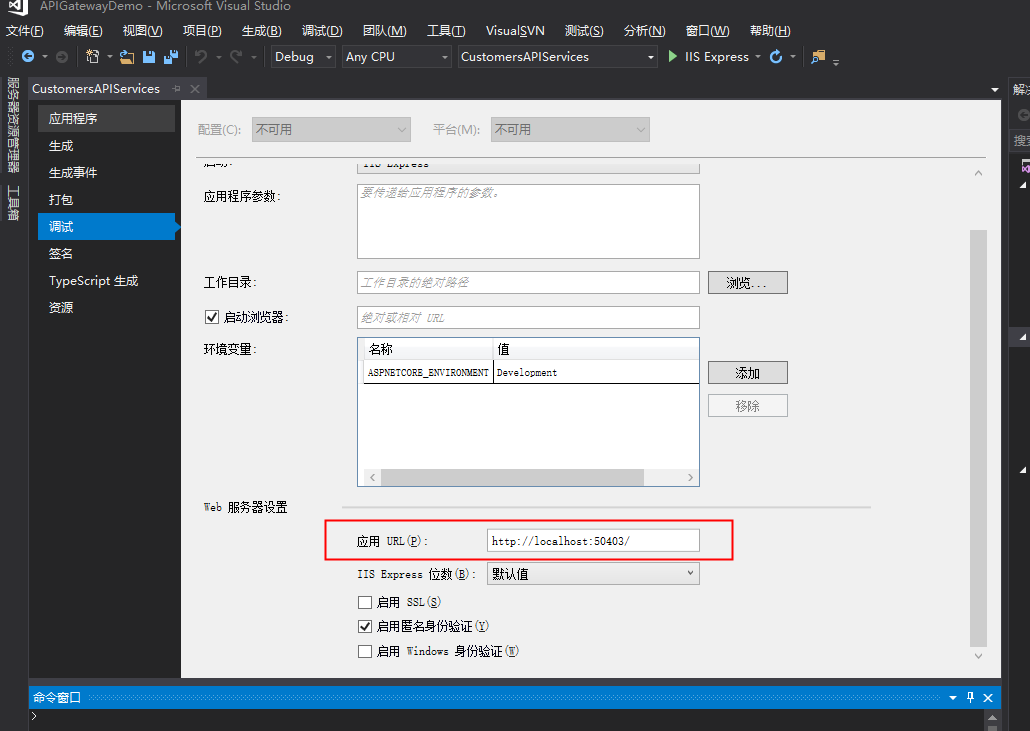Viewport: 1030px width, 731px height.
Task: Select the TypeScript 生成 properties page
Action: coord(106,280)
